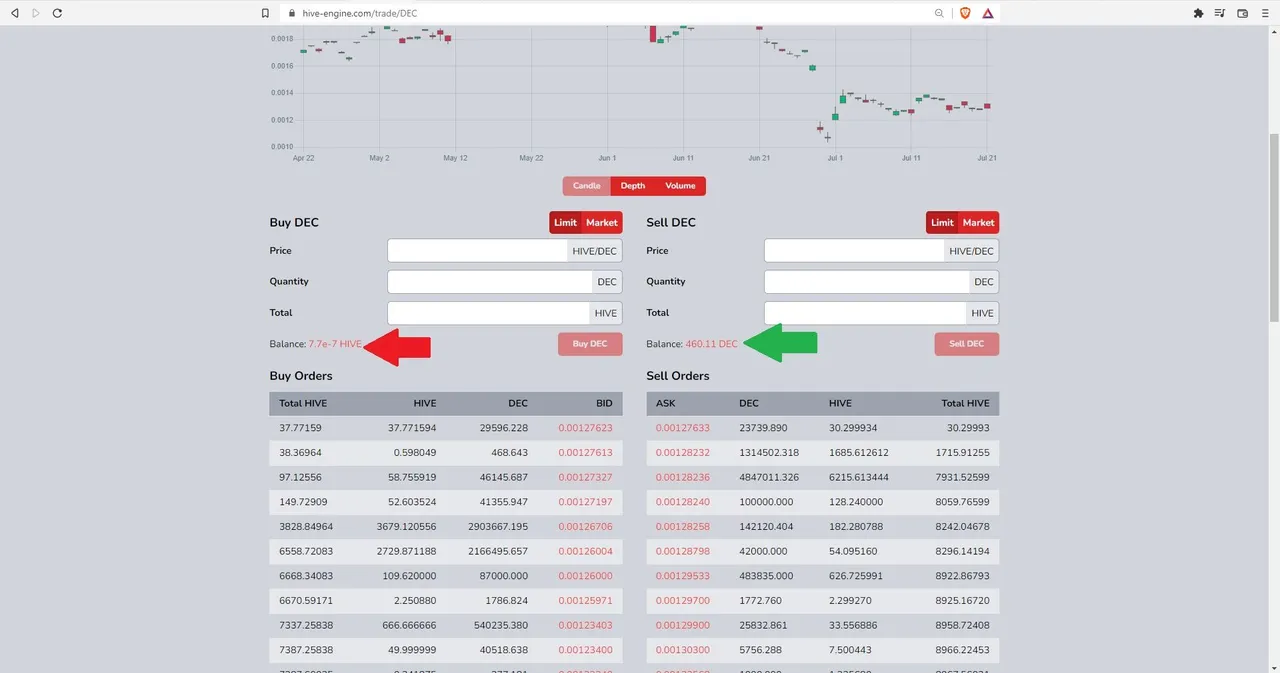Open the Brave Shields lion icon
Image resolution: width=1280 pixels, height=673 pixels.
click(x=965, y=13)
